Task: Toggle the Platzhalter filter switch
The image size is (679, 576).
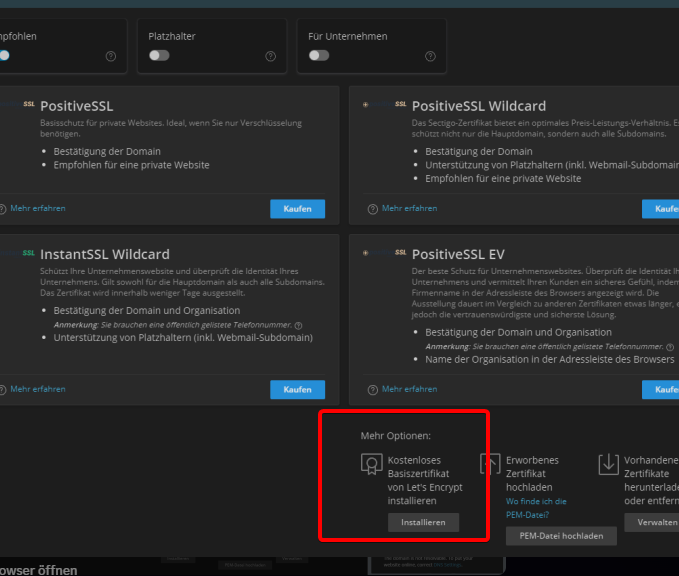Action: (x=159, y=56)
